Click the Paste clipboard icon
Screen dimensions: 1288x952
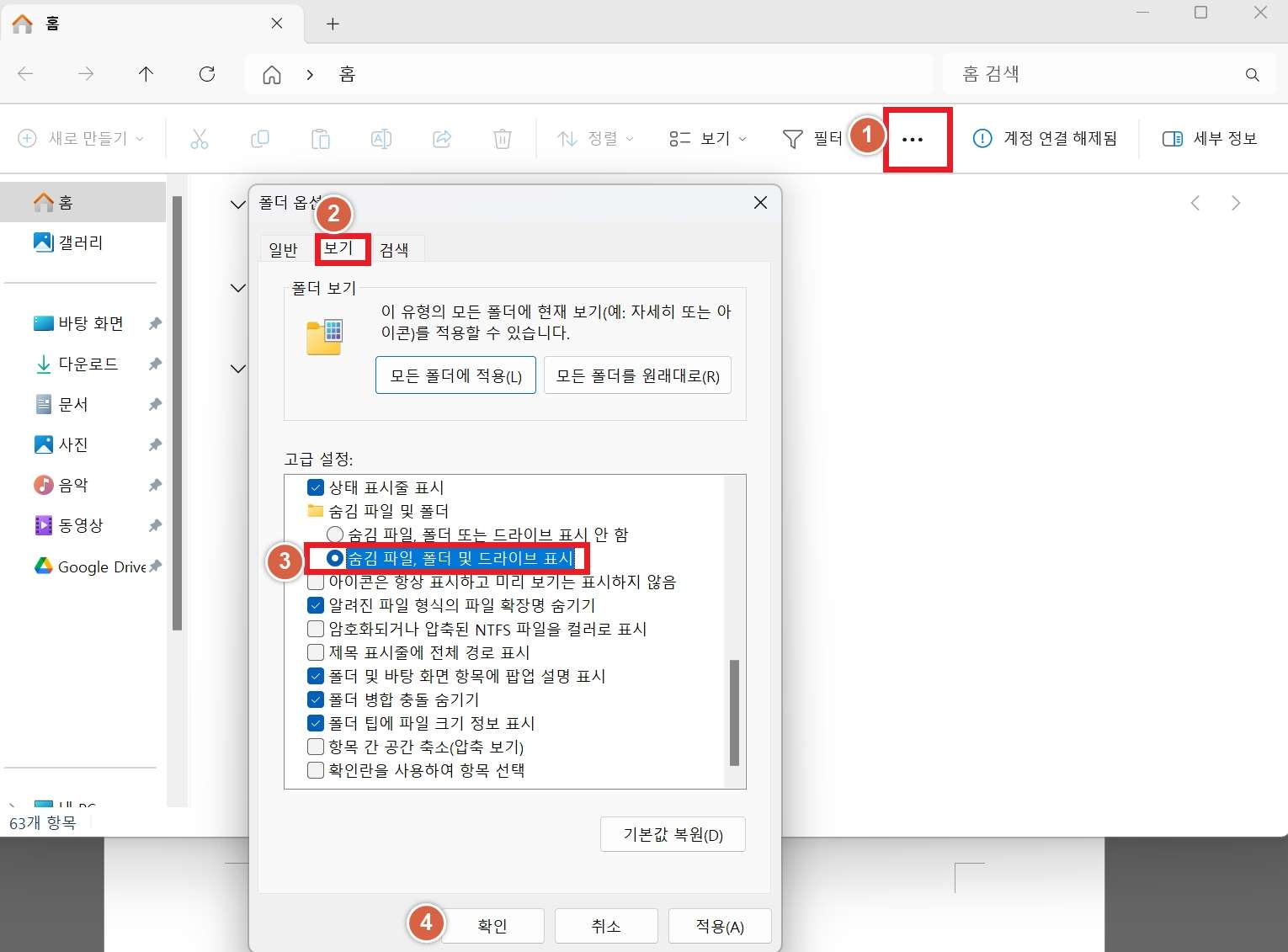coord(321,139)
